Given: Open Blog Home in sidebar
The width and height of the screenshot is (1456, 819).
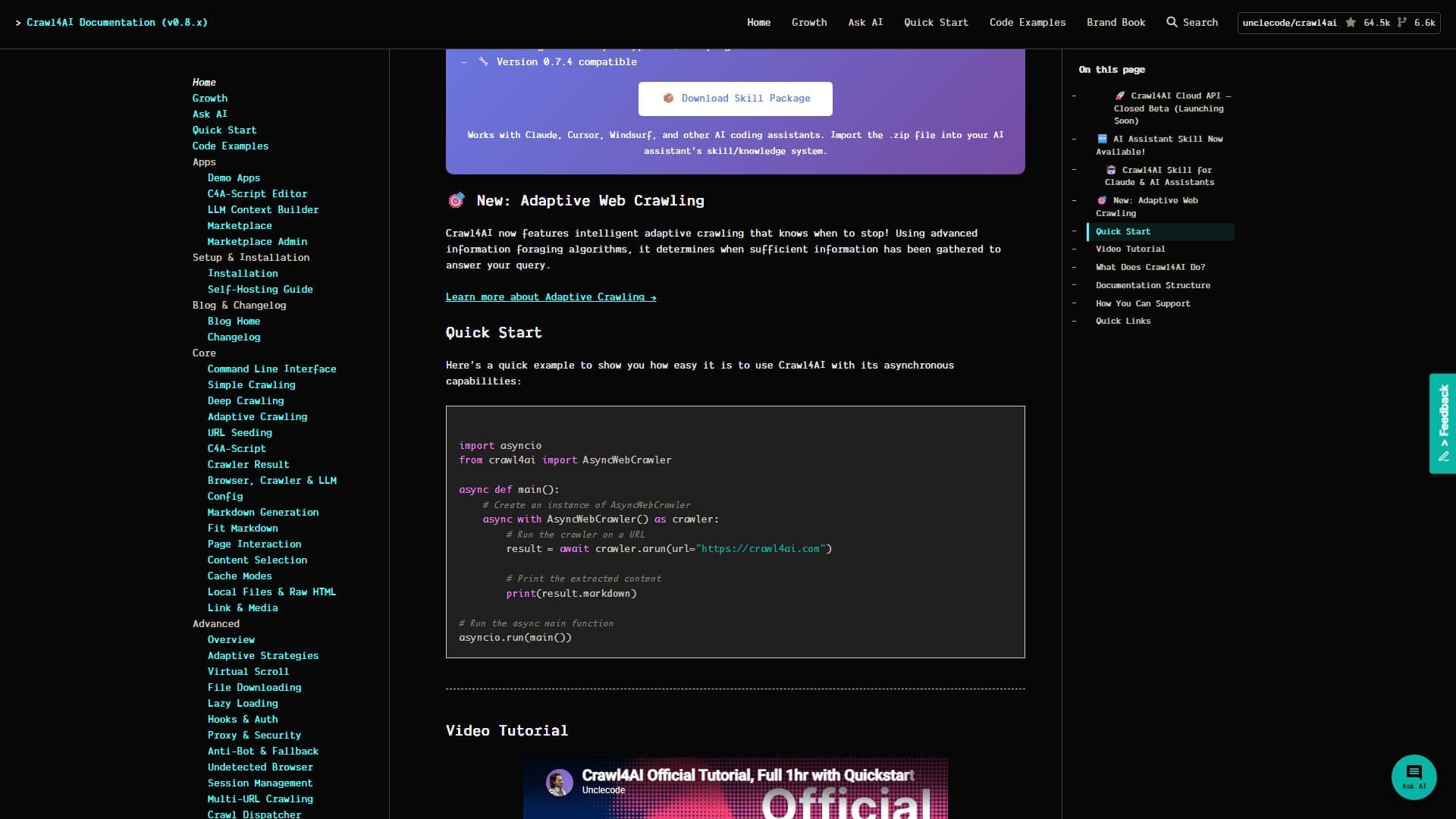Looking at the screenshot, I should click(x=234, y=321).
